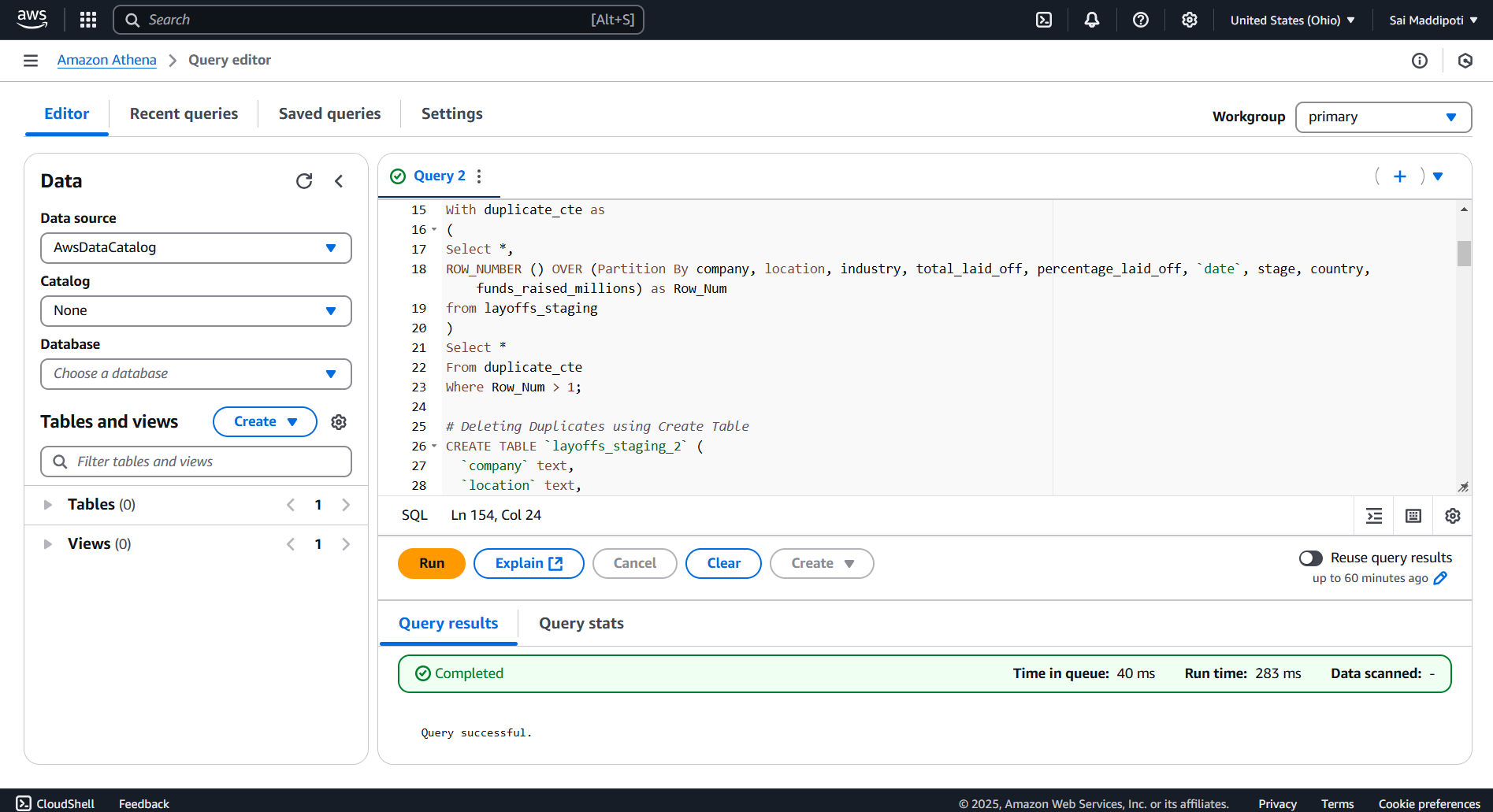Open the United States (Ohio) region menu
This screenshot has height=812, width=1493.
(1292, 20)
